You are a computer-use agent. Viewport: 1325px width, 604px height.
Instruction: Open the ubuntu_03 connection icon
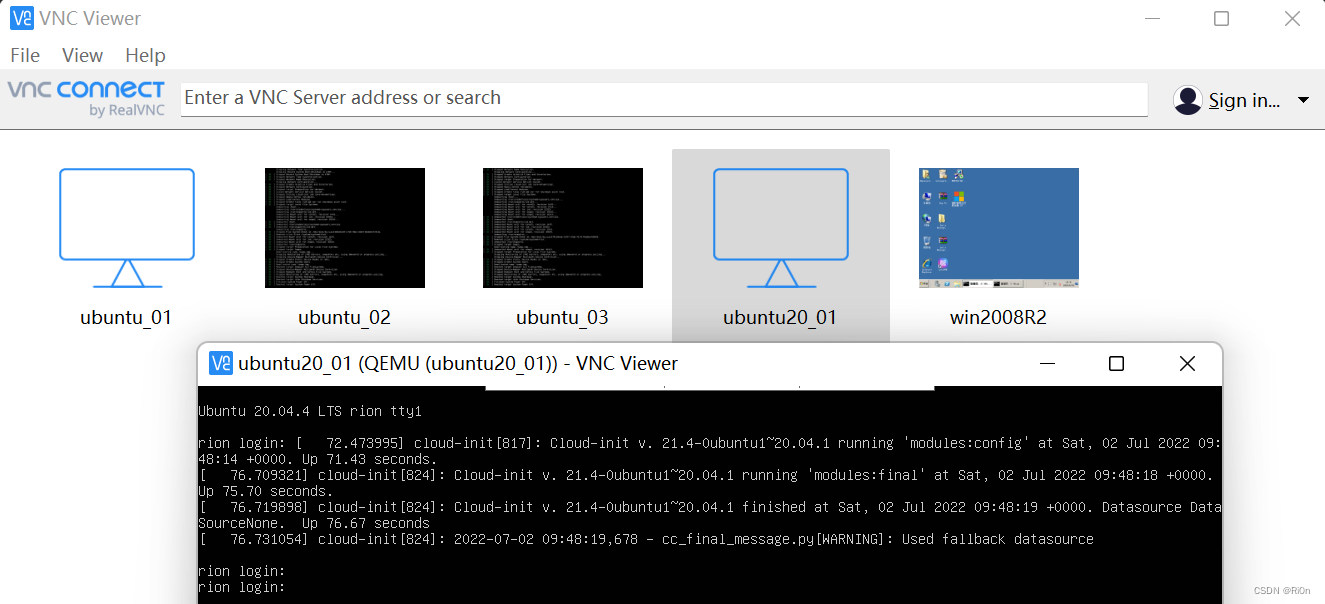click(x=562, y=227)
